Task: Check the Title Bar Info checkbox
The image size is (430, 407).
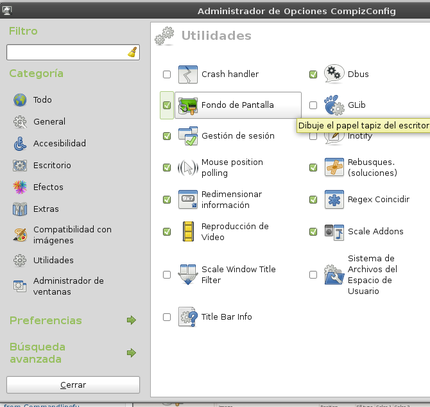Action: (167, 317)
